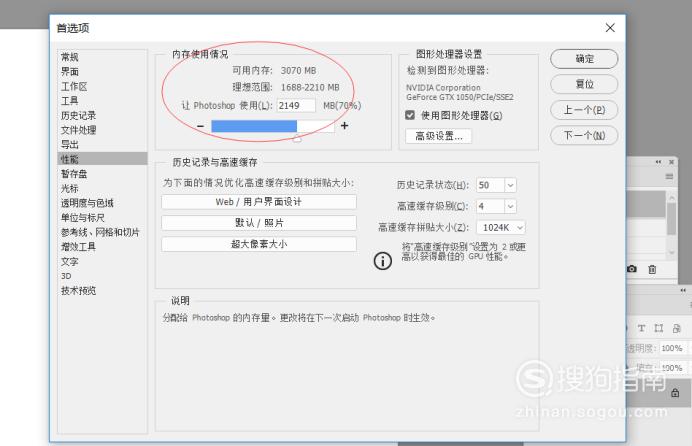Select 透明度与色域 category
The height and width of the screenshot is (446, 692).
[87, 203]
